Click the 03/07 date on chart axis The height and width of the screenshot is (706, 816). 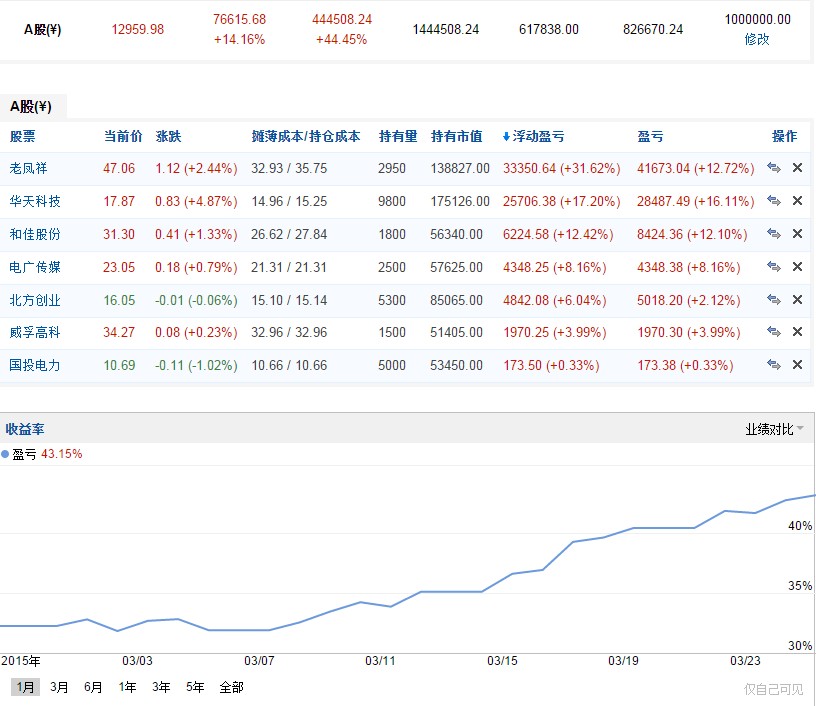pos(259,661)
